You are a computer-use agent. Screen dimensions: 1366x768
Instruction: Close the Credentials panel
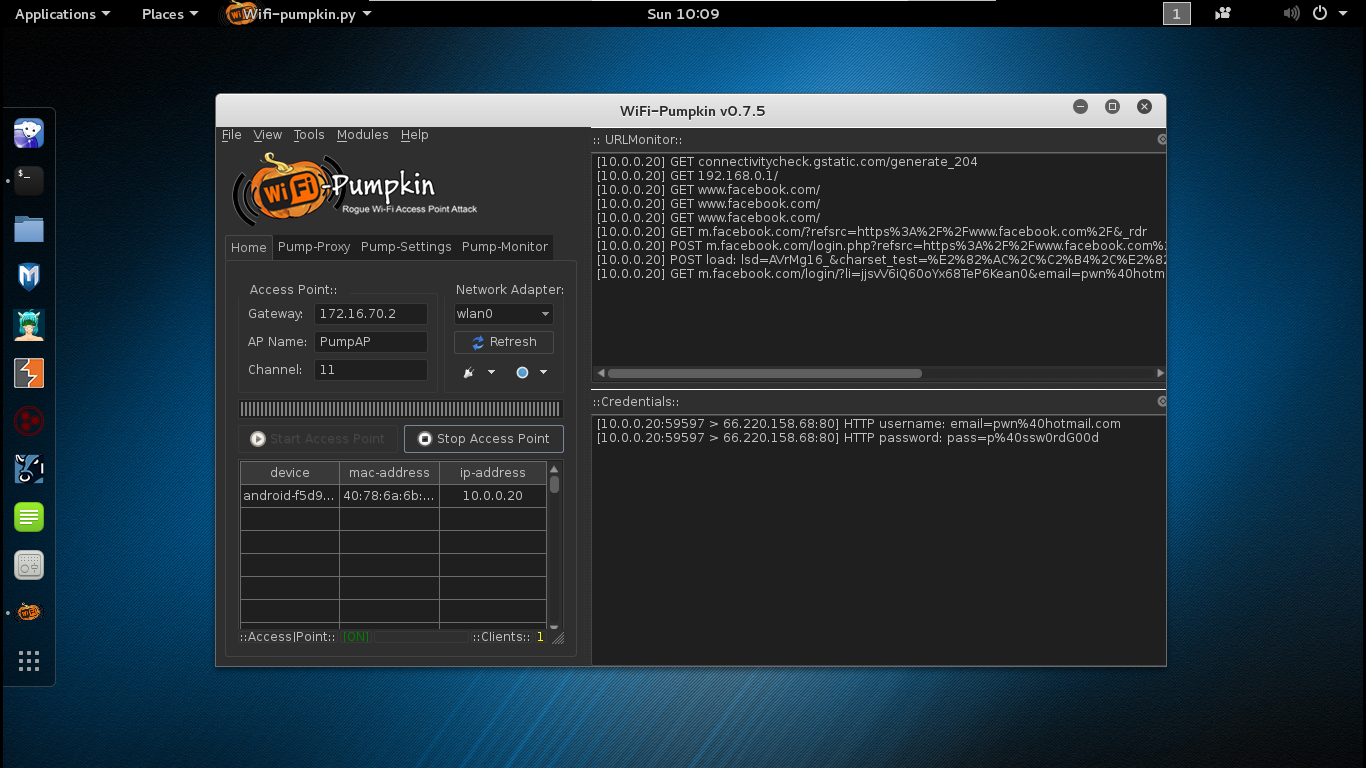coord(1161,401)
